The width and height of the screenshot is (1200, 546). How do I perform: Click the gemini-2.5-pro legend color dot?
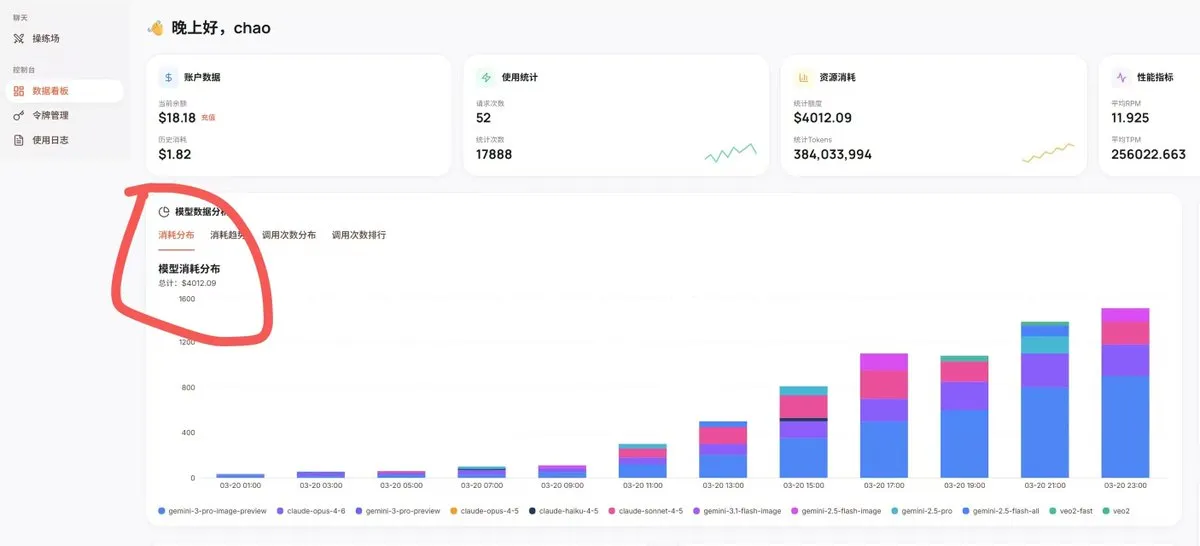click(x=893, y=511)
